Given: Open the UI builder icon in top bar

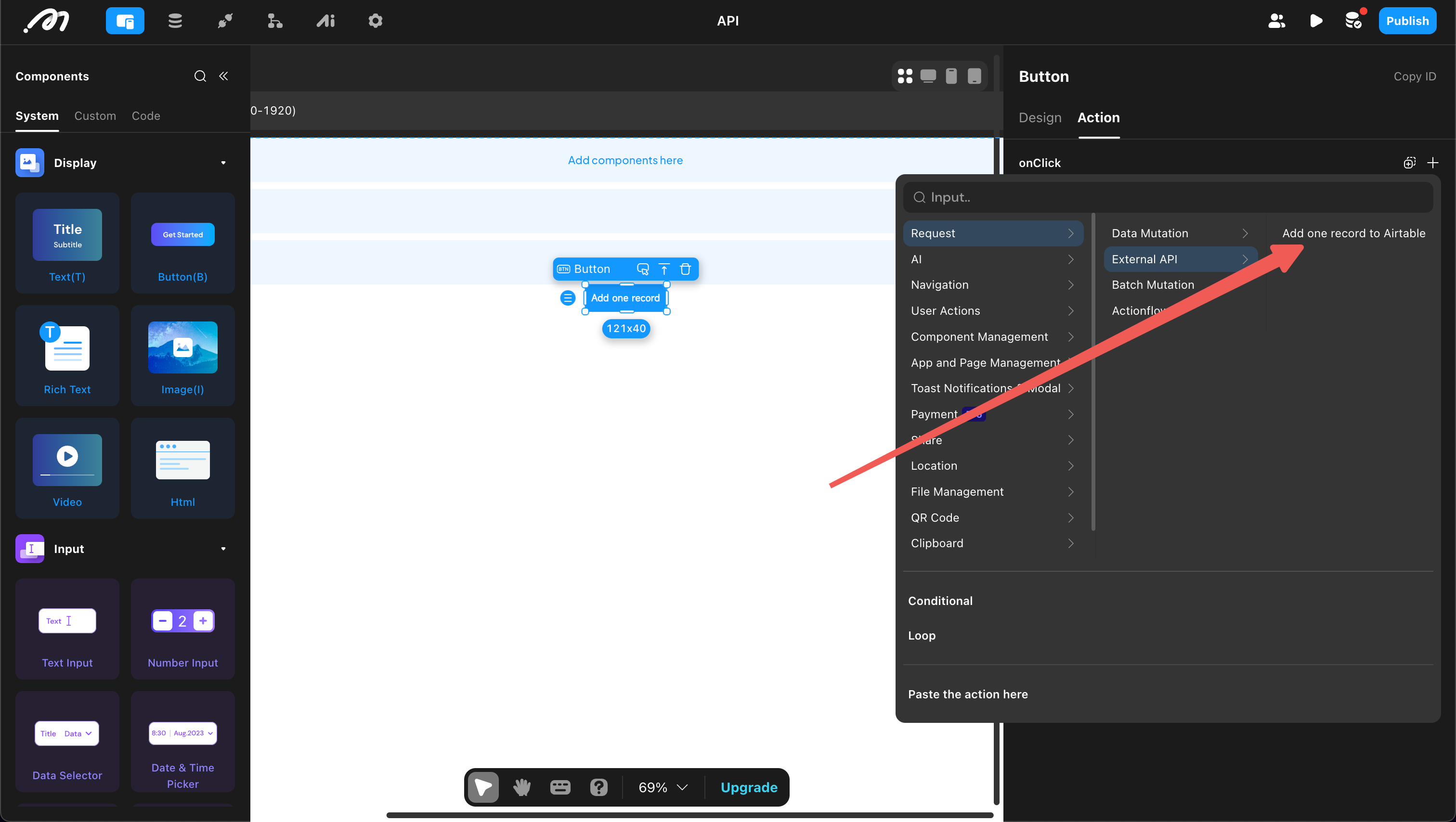Looking at the screenshot, I should [125, 21].
